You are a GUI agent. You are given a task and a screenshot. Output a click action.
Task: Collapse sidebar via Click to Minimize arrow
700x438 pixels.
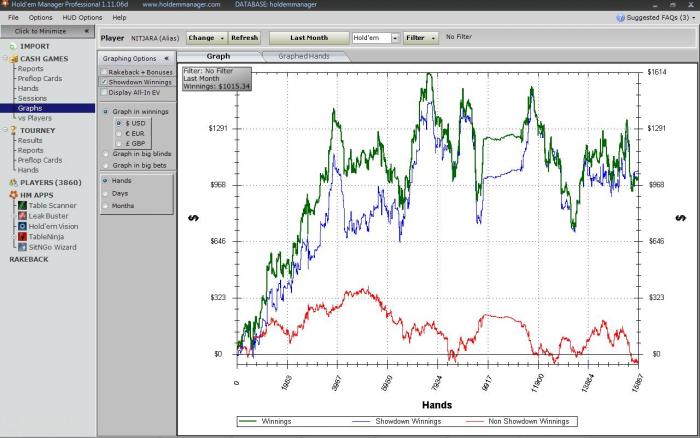pos(87,31)
